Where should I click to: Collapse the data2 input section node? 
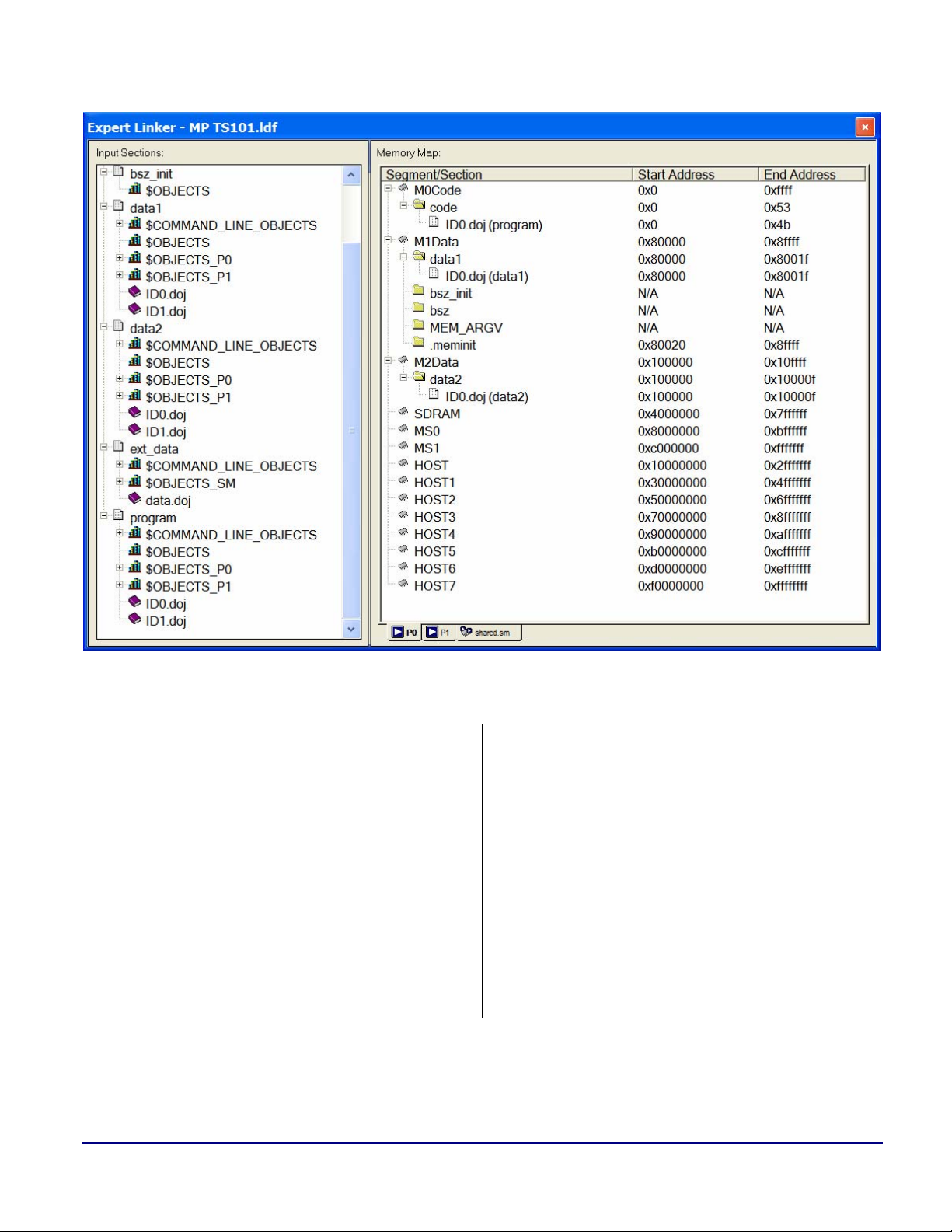point(103,327)
